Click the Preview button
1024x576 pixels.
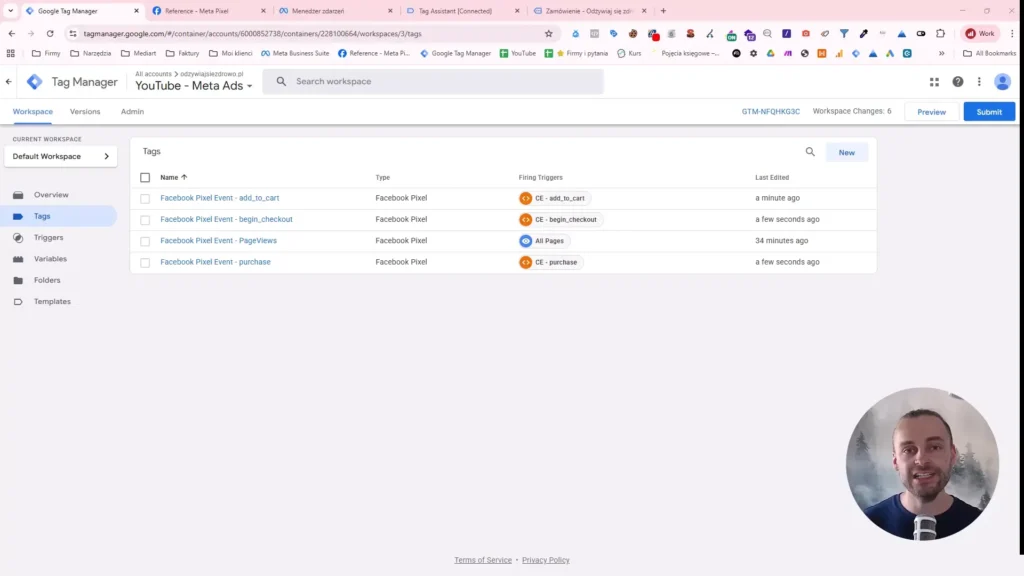931,112
